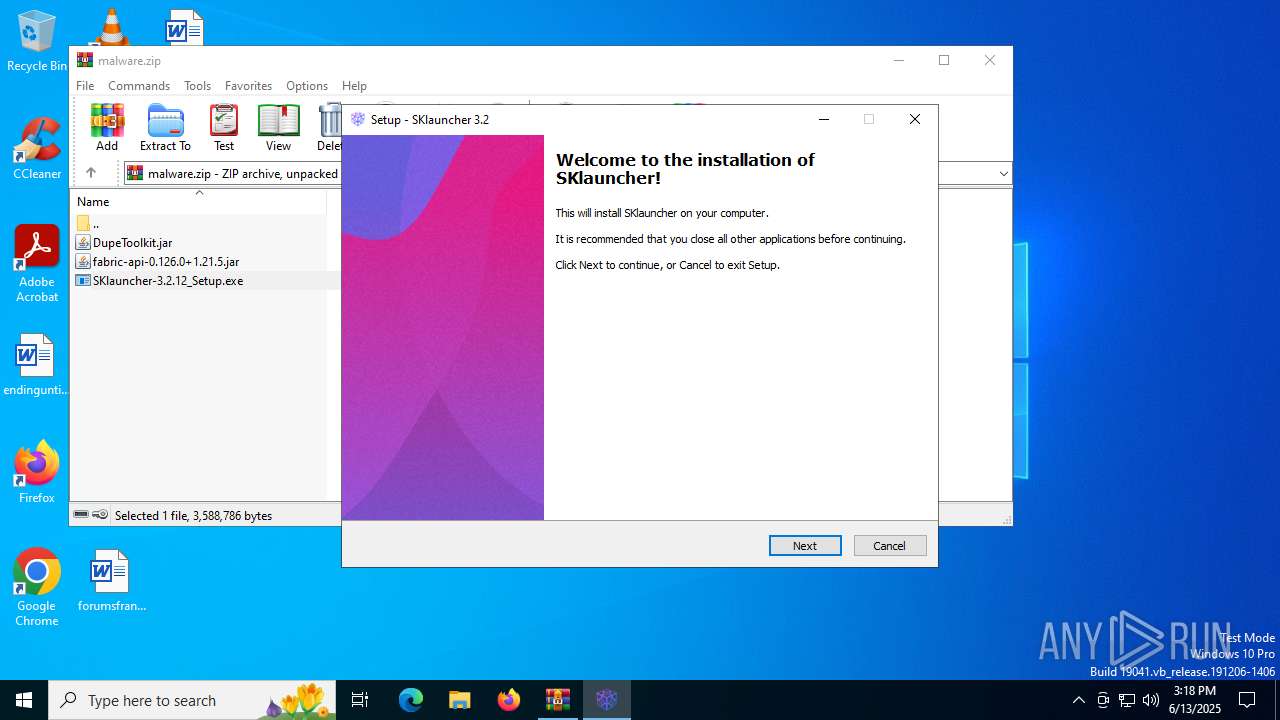Open the WinRAR Favorites menu
This screenshot has width=1280, height=720.
tap(248, 86)
